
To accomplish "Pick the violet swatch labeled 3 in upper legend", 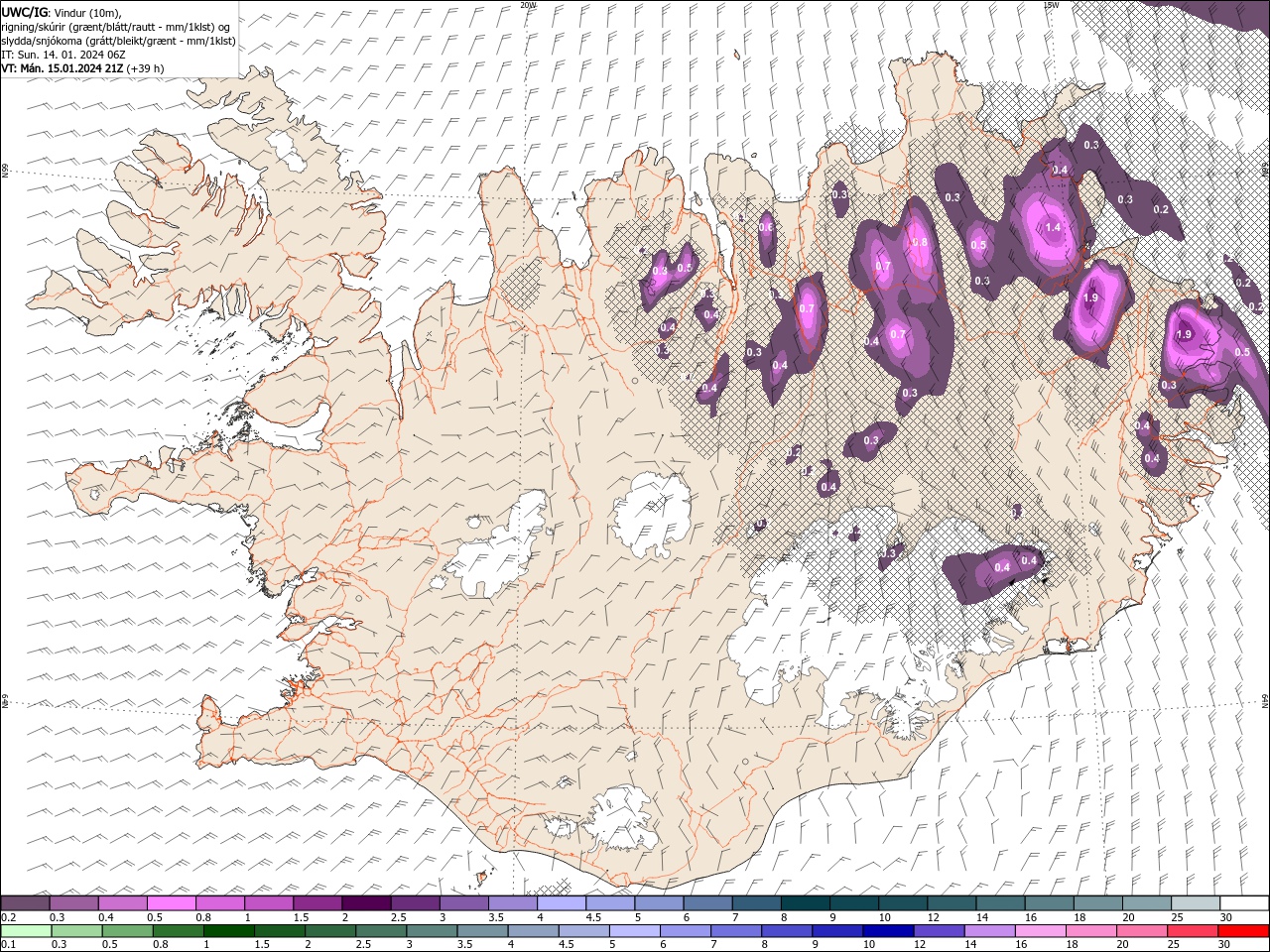I will pos(464,903).
